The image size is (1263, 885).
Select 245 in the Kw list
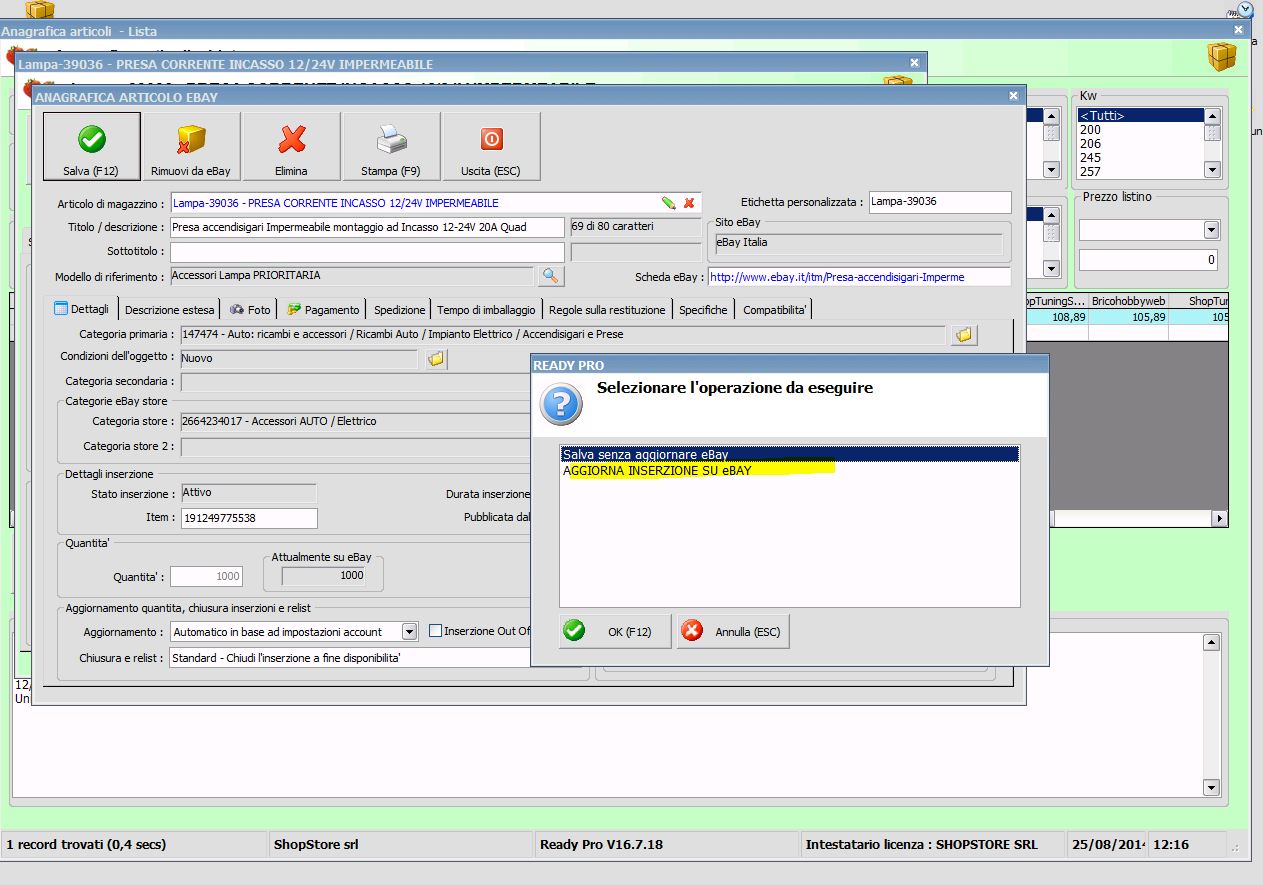click(x=1140, y=158)
